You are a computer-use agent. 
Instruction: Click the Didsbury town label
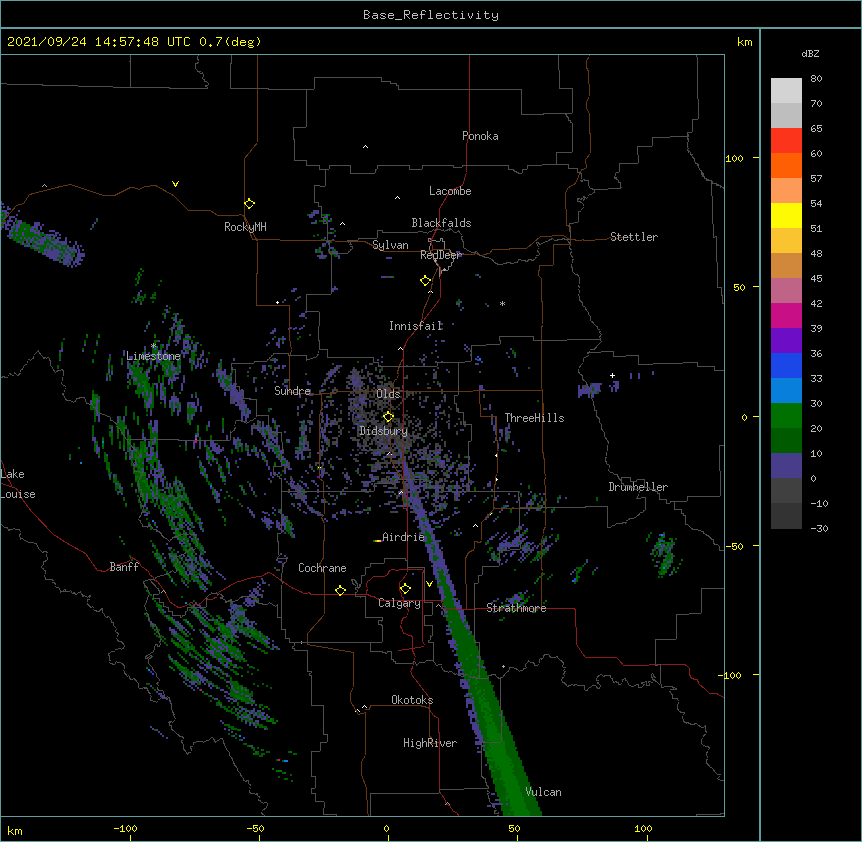(383, 431)
